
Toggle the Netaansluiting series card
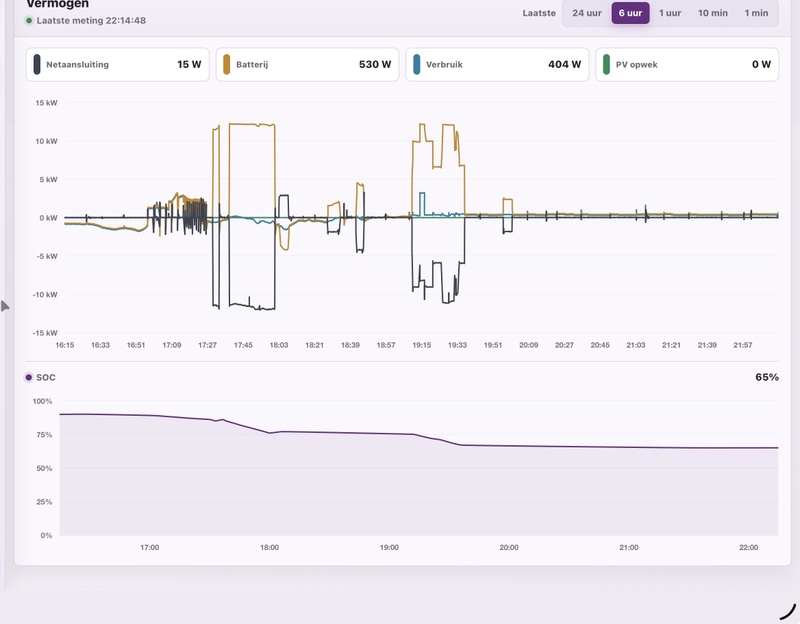(117, 64)
